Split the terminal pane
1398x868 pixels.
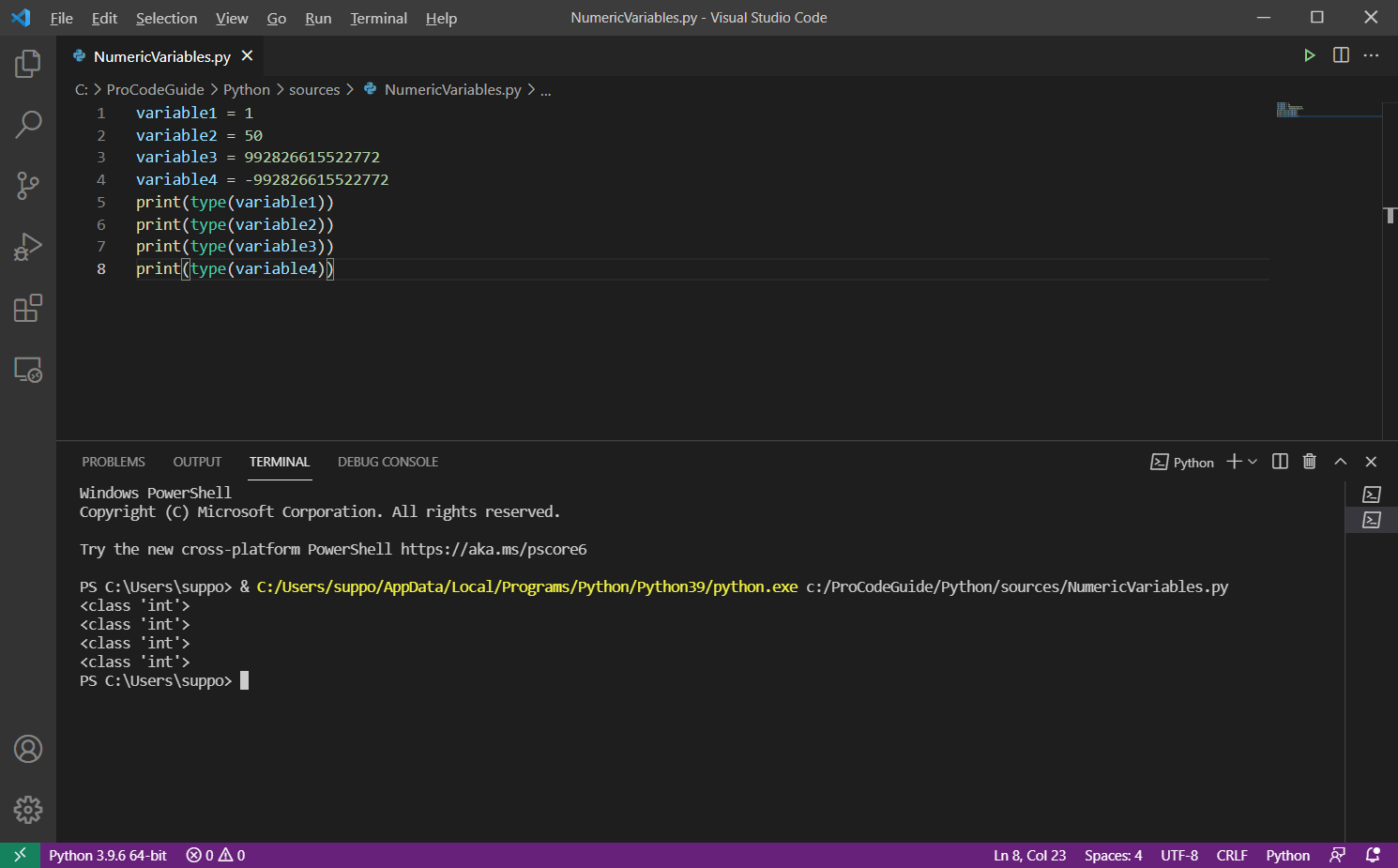coord(1280,462)
